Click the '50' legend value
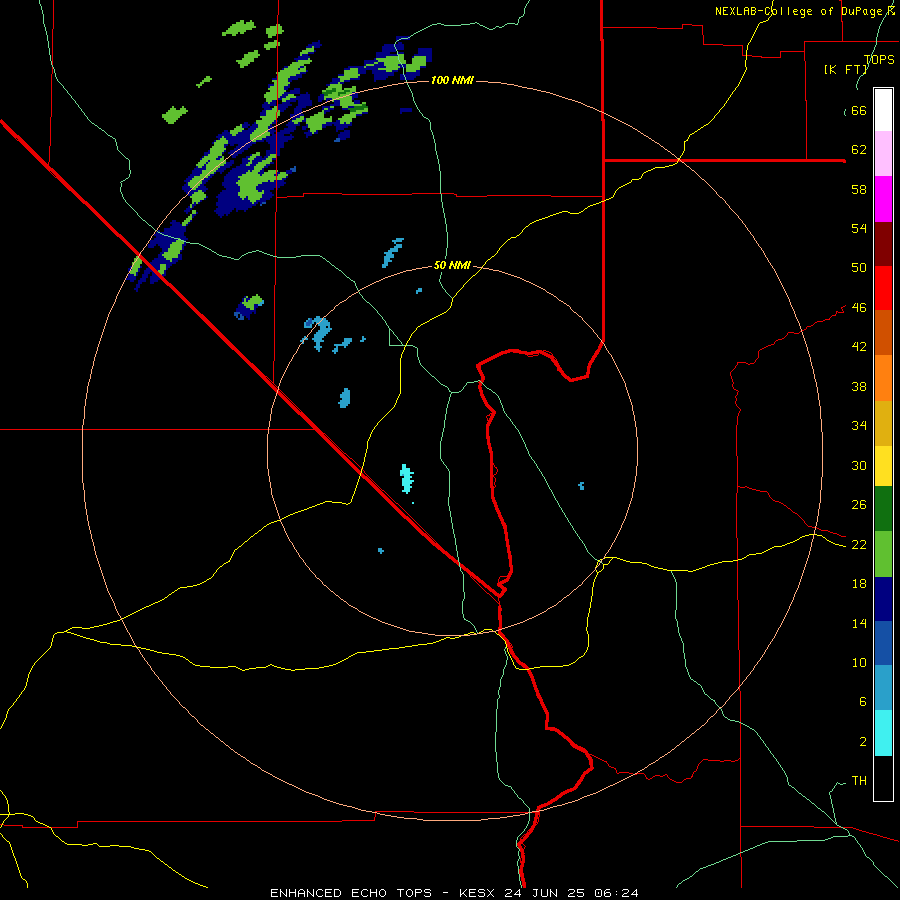This screenshot has height=900, width=900. tap(859, 267)
